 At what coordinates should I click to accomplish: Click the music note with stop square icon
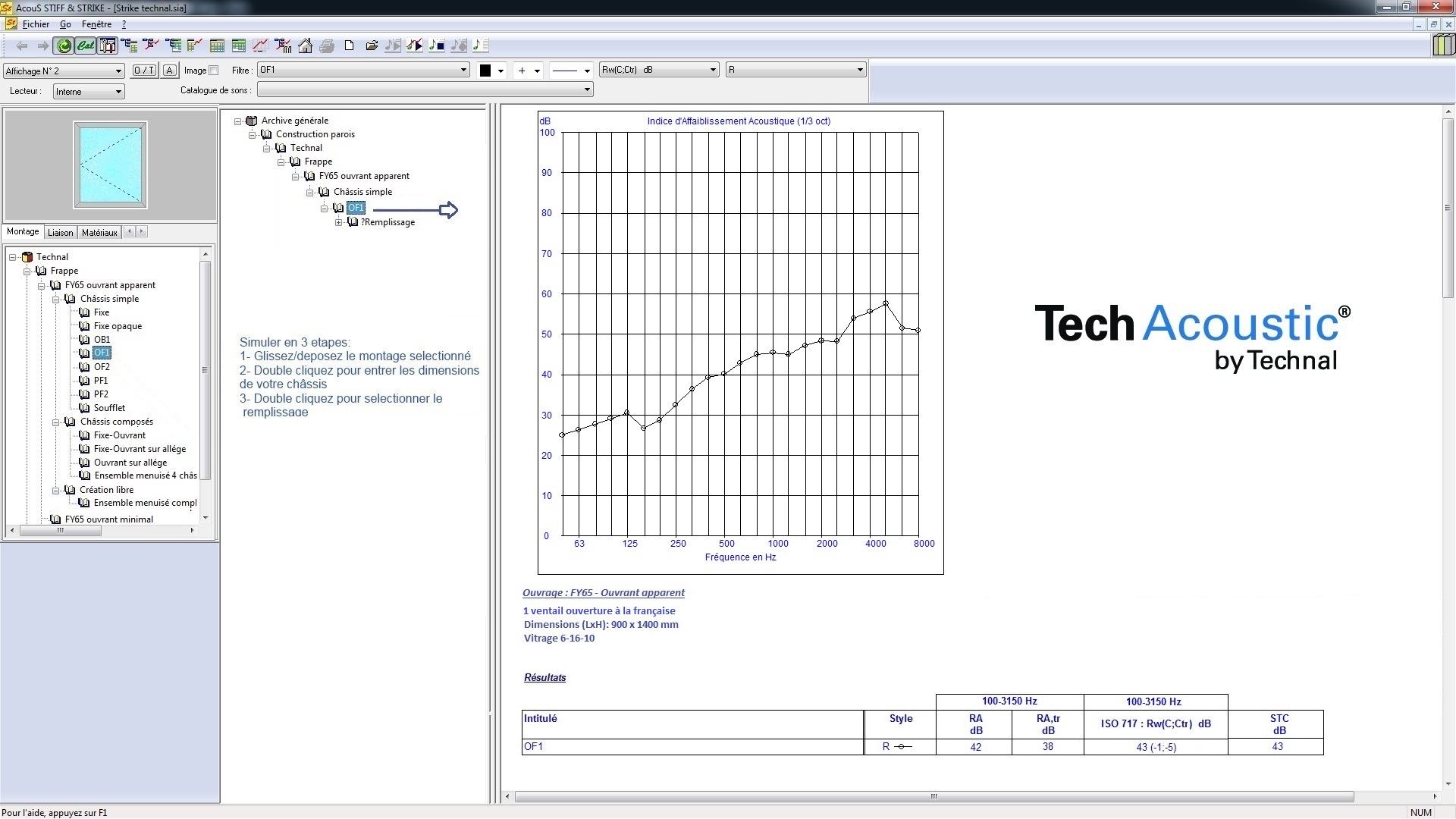click(x=437, y=46)
